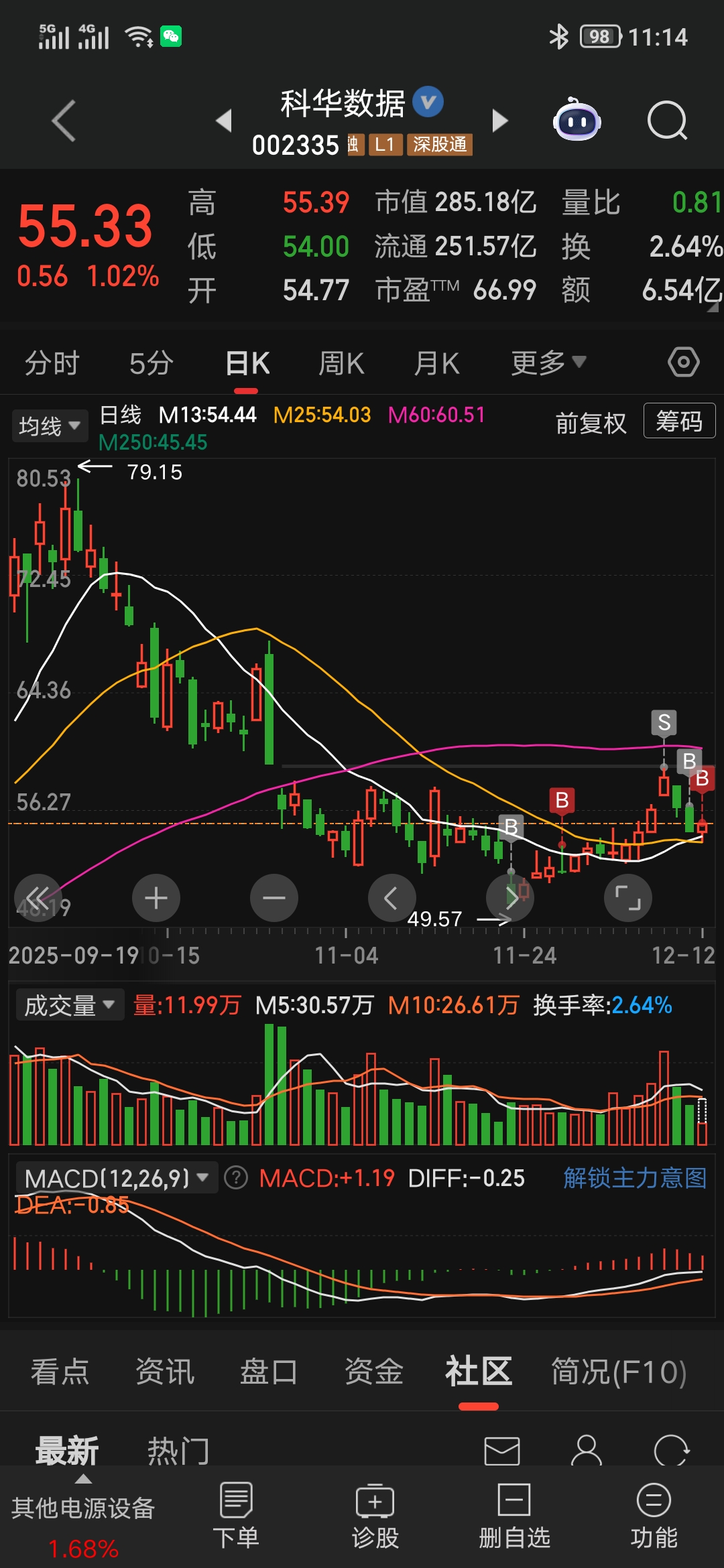Zoom out chart with minus button
This screenshot has width=724, height=1568.
click(274, 898)
